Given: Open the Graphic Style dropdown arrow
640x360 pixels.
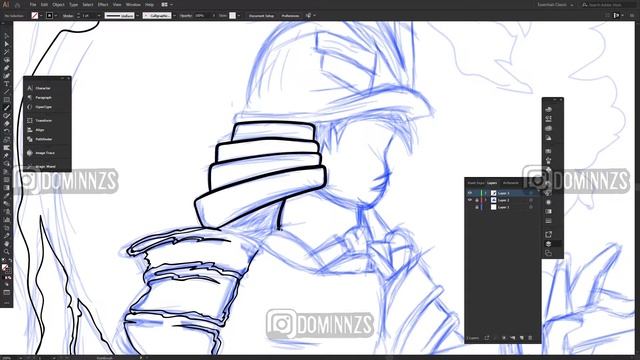Looking at the screenshot, I should [x=239, y=16].
